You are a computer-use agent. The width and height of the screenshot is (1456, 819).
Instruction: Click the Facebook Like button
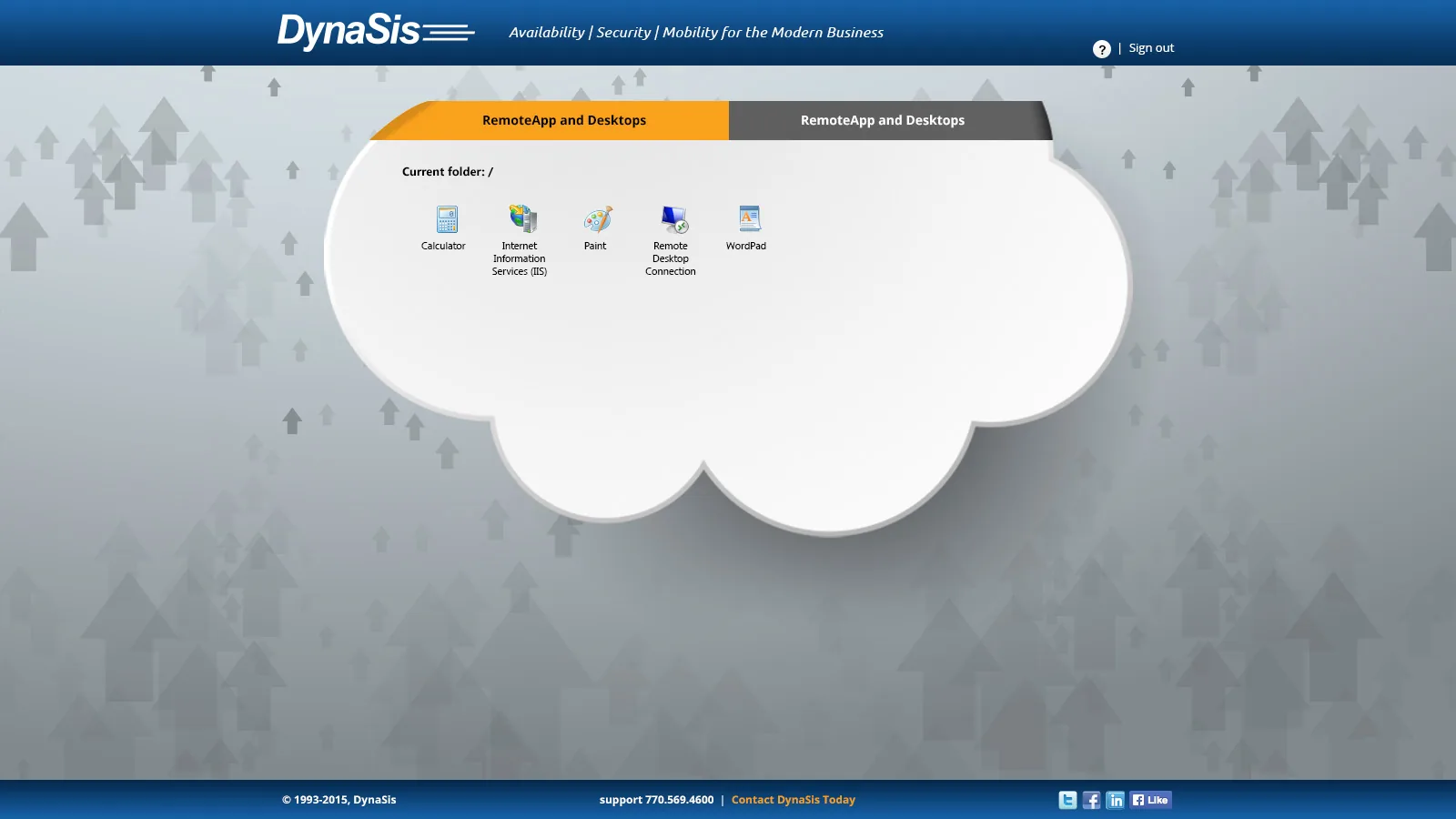[1150, 800]
